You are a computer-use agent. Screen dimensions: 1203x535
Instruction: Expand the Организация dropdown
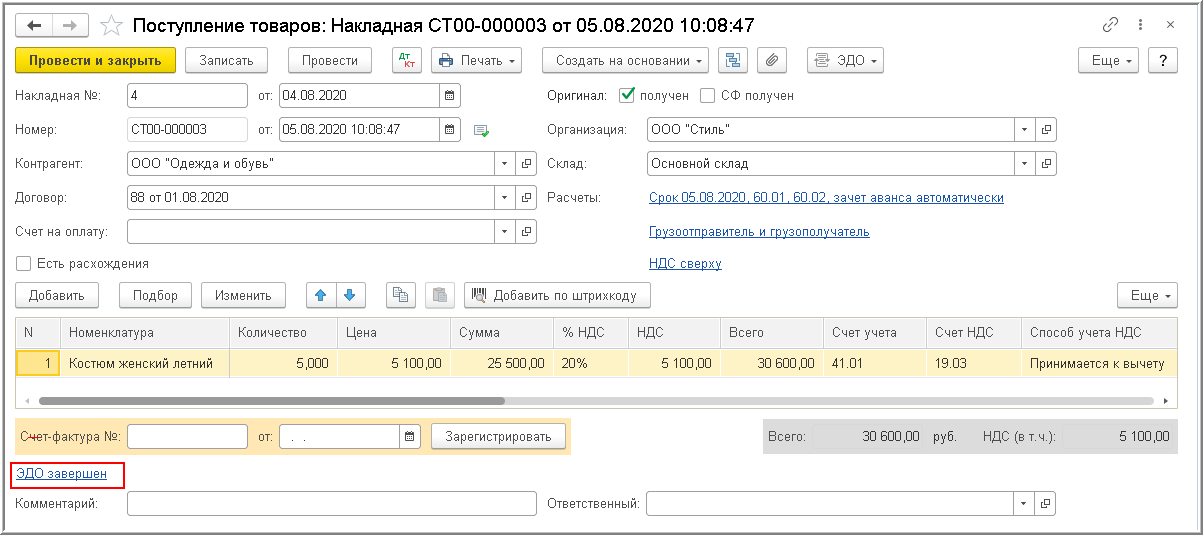tap(1024, 129)
